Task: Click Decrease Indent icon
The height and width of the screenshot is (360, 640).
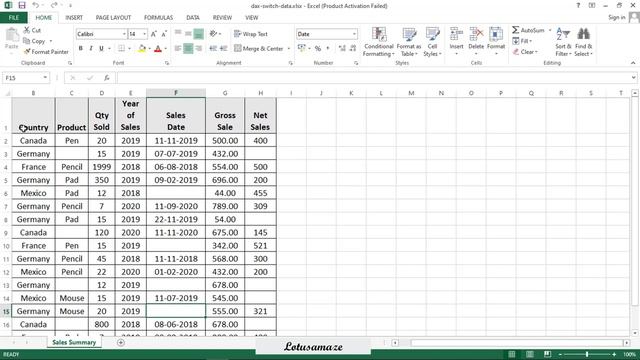Action: pyautogui.click(x=213, y=49)
